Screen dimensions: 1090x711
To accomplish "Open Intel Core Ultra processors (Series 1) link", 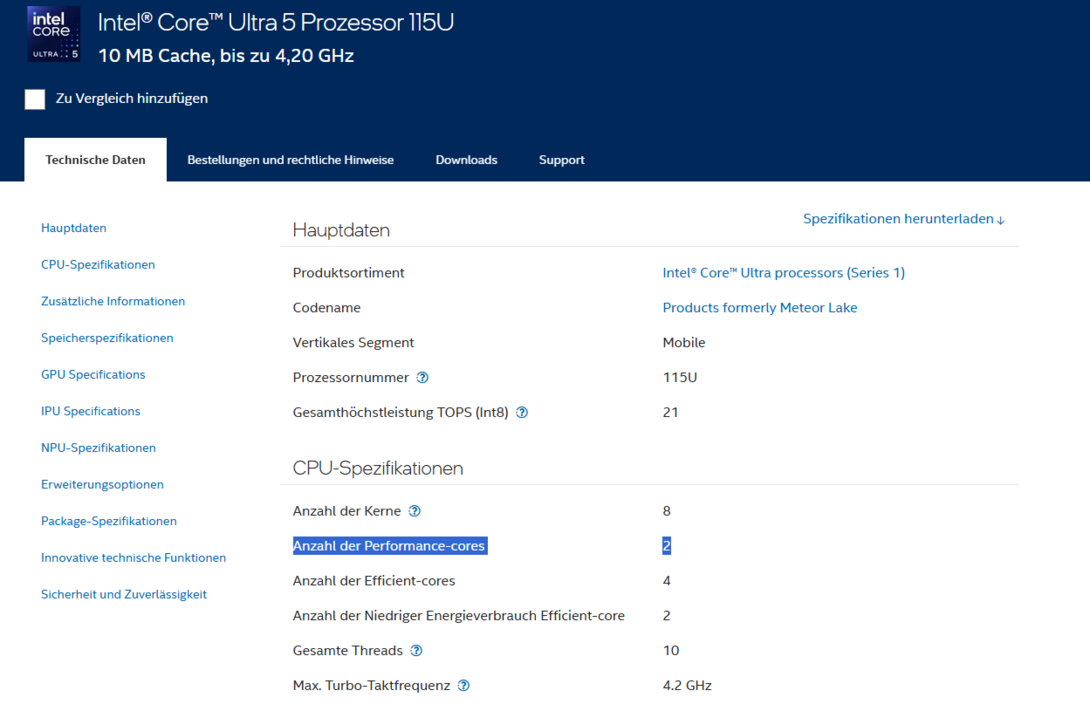I will tap(783, 272).
